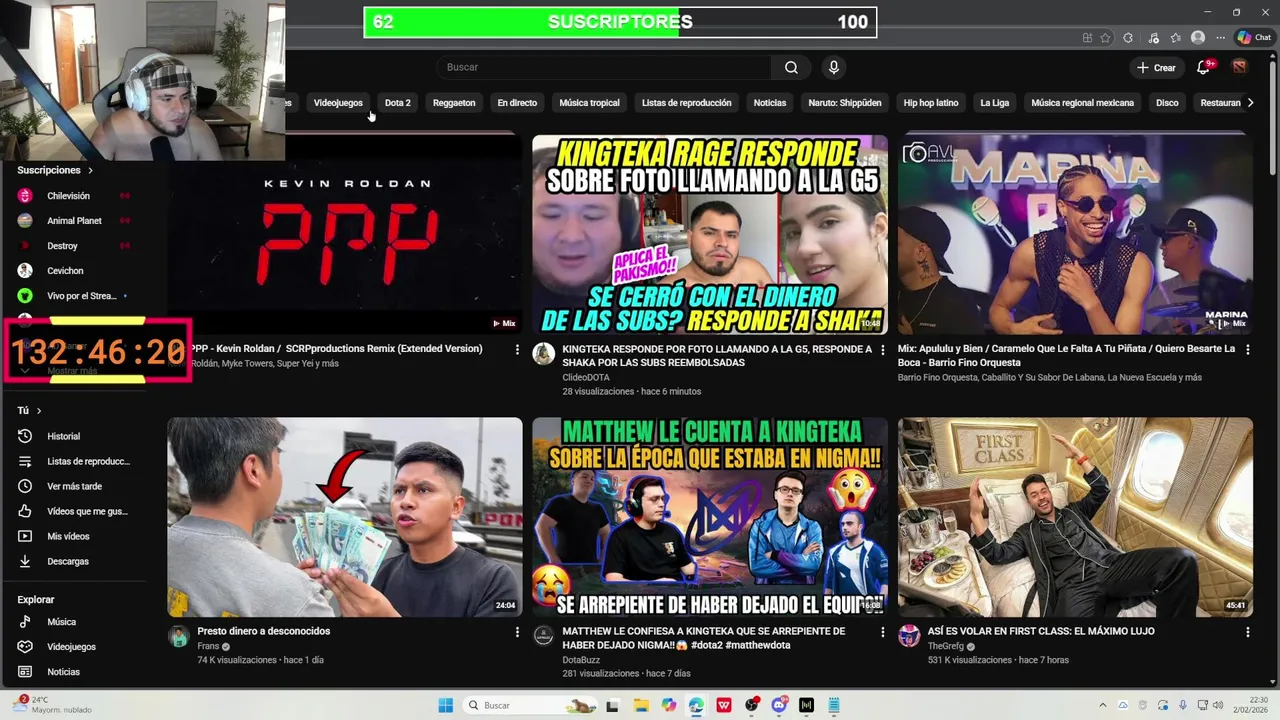This screenshot has height=720, width=1280.
Task: Open options menu for MATTHEW LE CONFIESA video
Action: (x=882, y=632)
